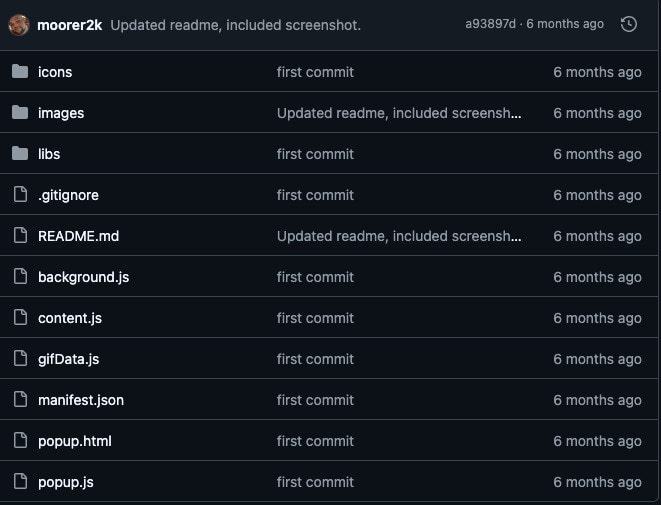Open commit hash a93897d
Screen dimensions: 661x505
(x=491, y=24)
